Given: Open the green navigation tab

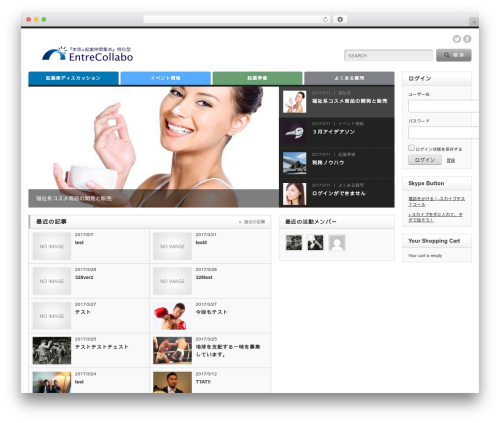Looking at the screenshot, I should (x=257, y=78).
